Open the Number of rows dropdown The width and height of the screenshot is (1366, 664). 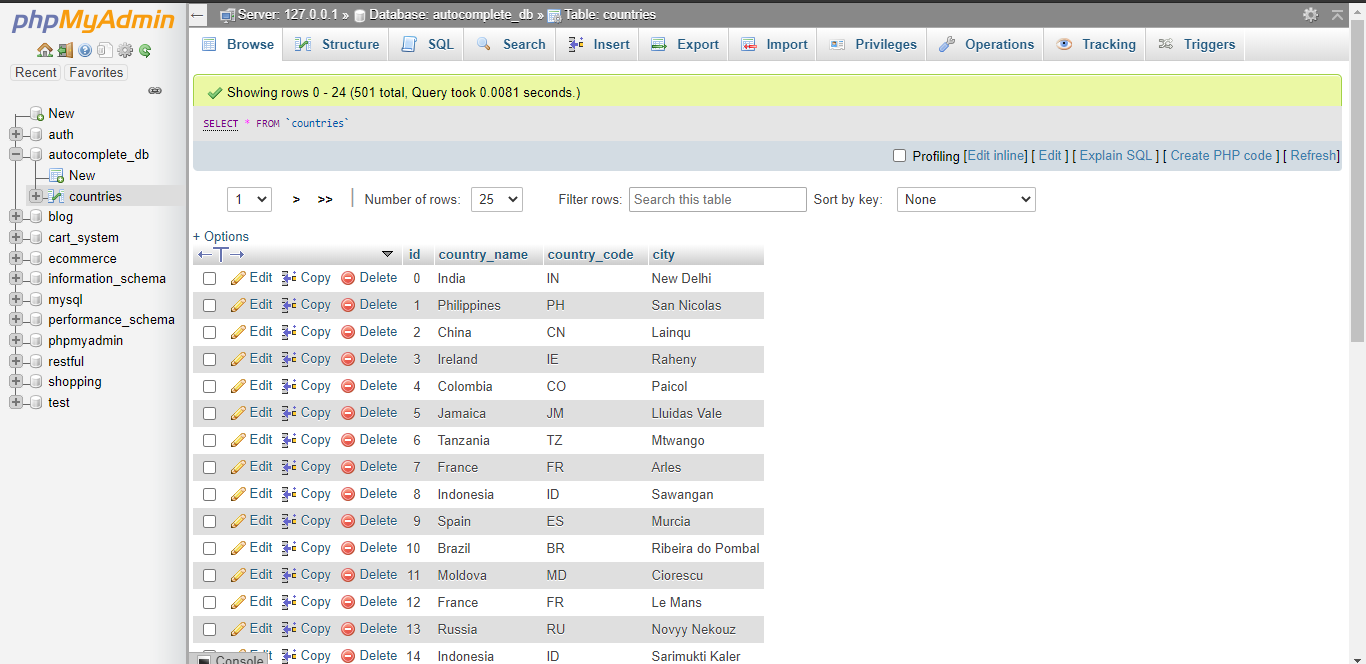point(497,199)
